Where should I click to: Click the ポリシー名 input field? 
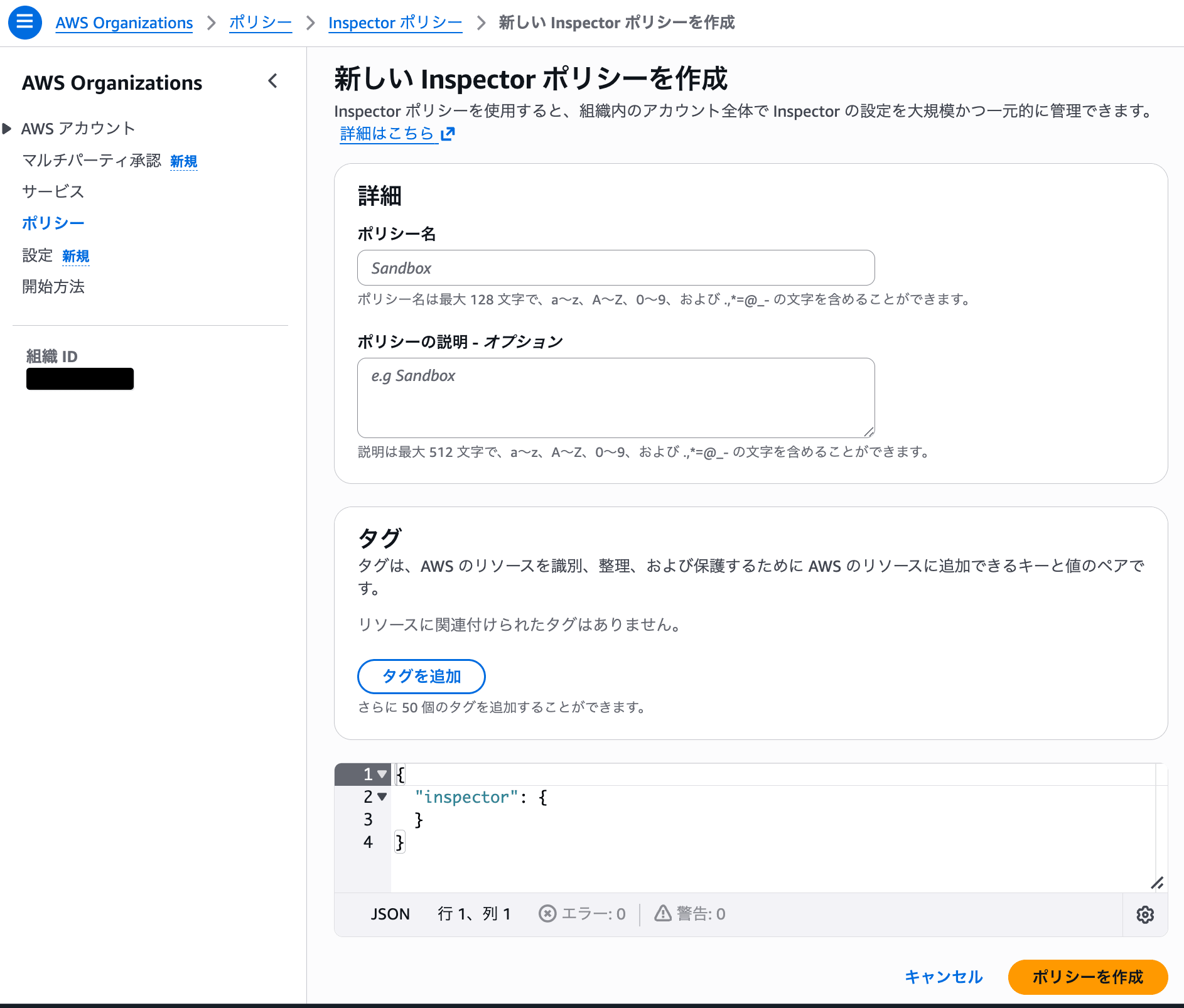click(616, 268)
